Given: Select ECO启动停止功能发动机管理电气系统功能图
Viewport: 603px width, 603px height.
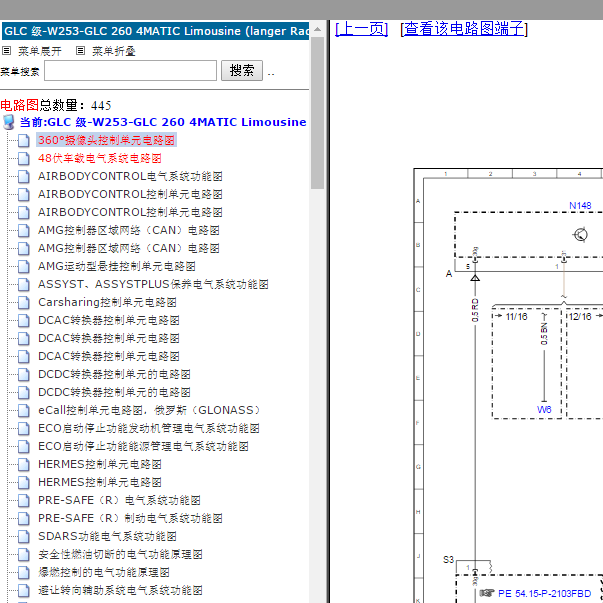Looking at the screenshot, I should [148, 428].
